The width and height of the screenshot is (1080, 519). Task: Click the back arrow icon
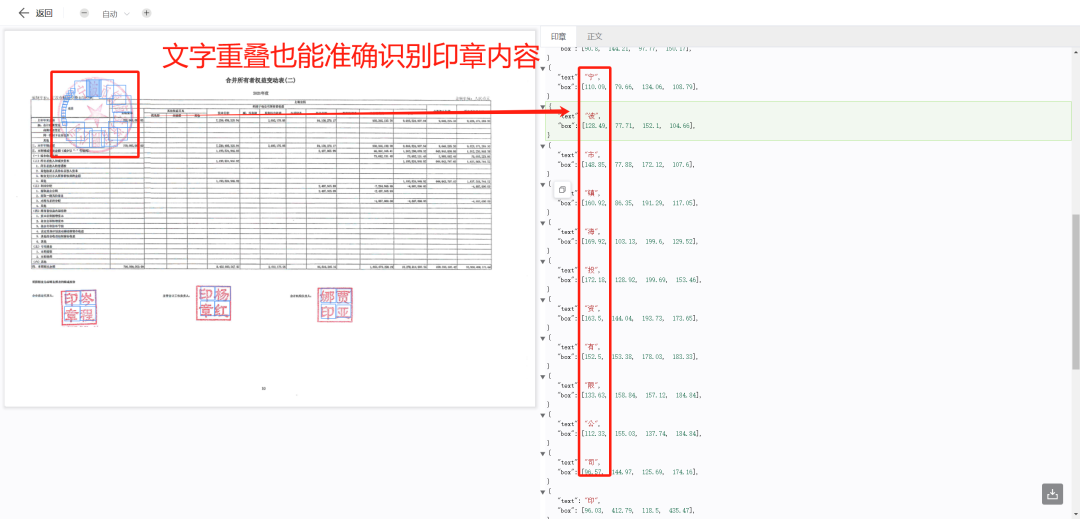(x=24, y=13)
